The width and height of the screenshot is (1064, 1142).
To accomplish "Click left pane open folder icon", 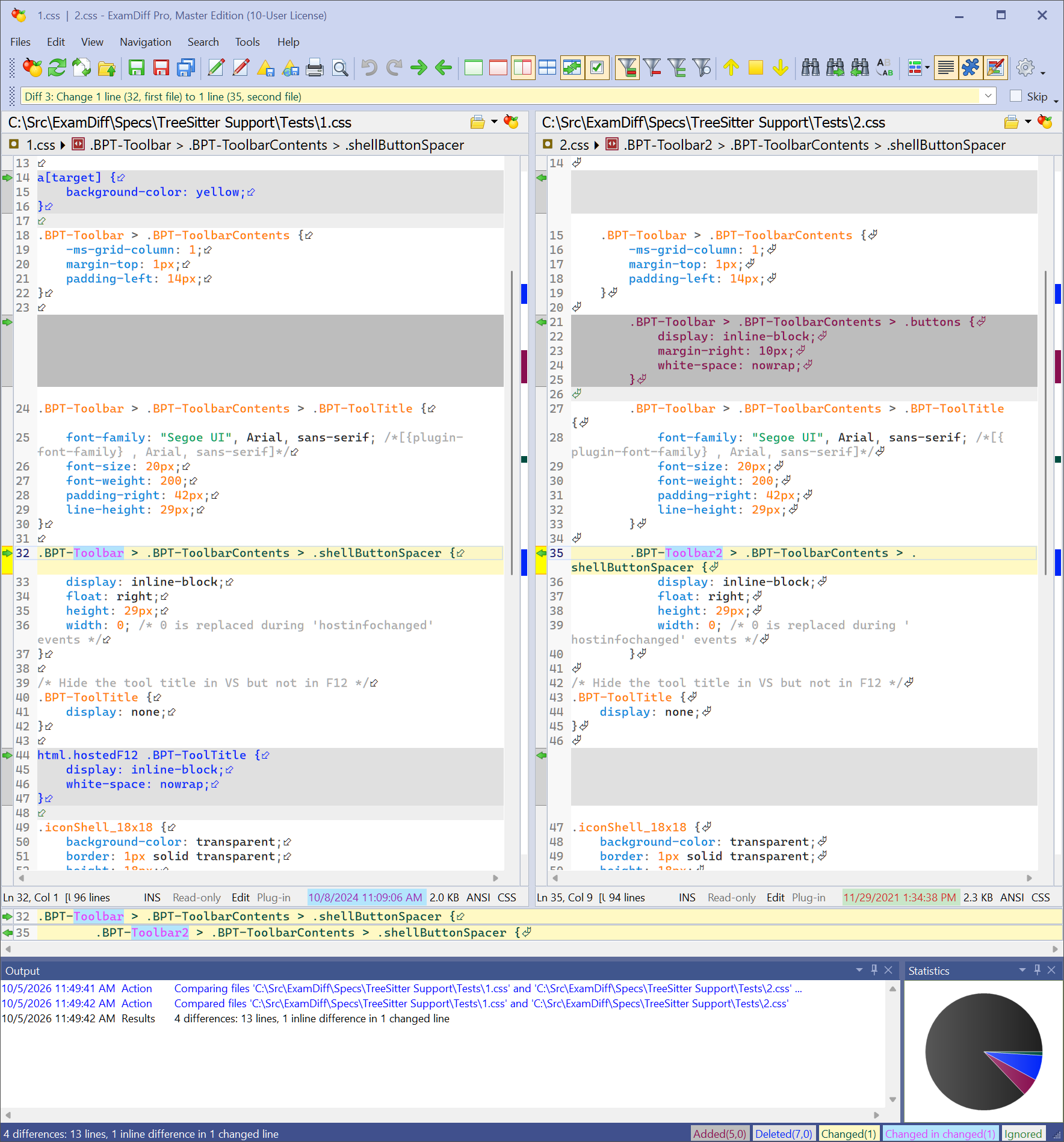I will 478,122.
